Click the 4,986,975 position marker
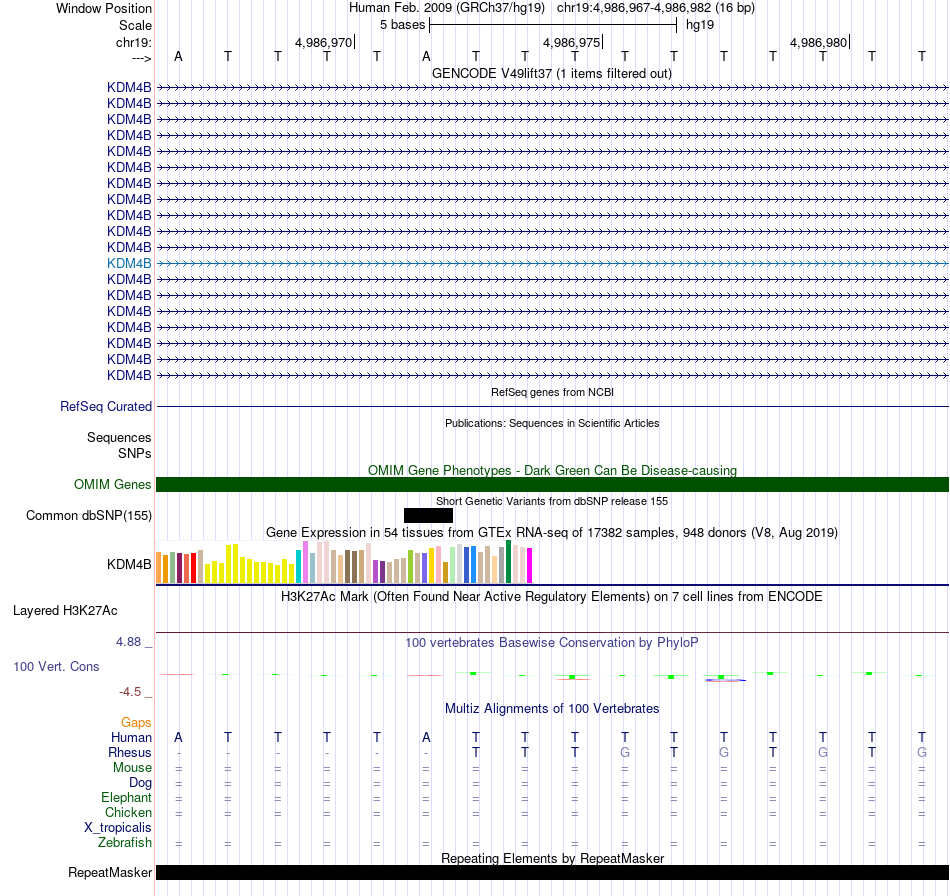Image resolution: width=950 pixels, height=896 pixels. (571, 42)
